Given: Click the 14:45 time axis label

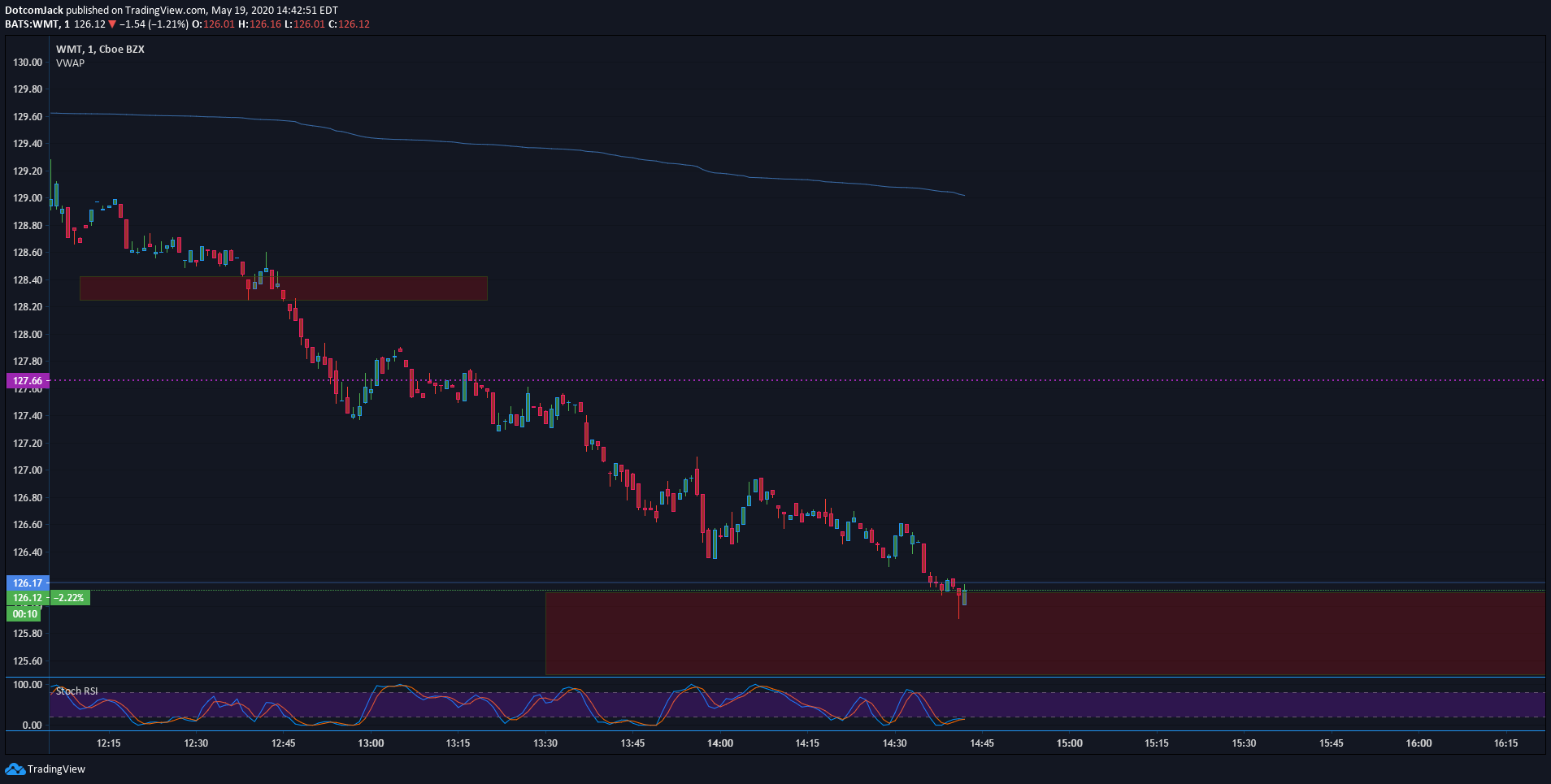Looking at the screenshot, I should click(982, 743).
